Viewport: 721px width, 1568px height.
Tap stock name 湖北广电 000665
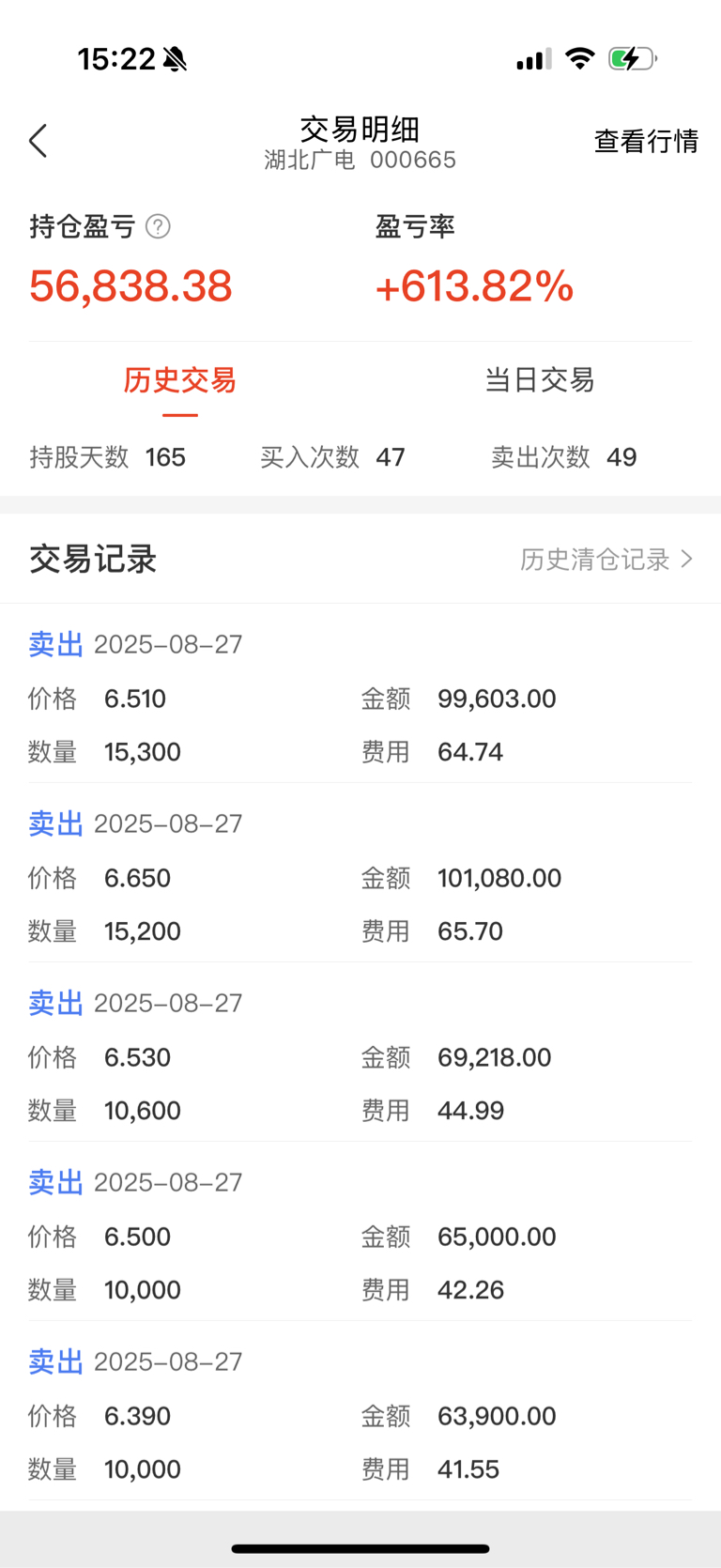[360, 160]
